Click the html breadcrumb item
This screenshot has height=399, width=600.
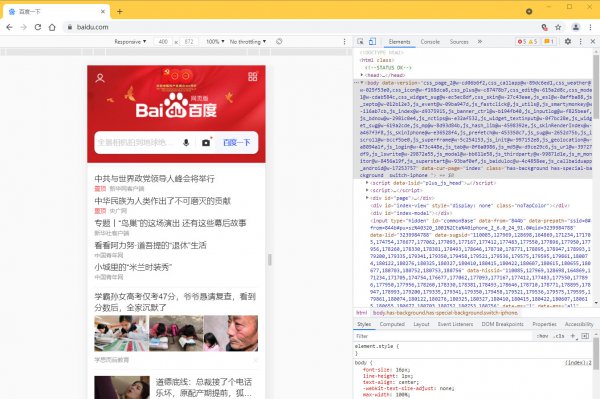pyautogui.click(x=361, y=313)
